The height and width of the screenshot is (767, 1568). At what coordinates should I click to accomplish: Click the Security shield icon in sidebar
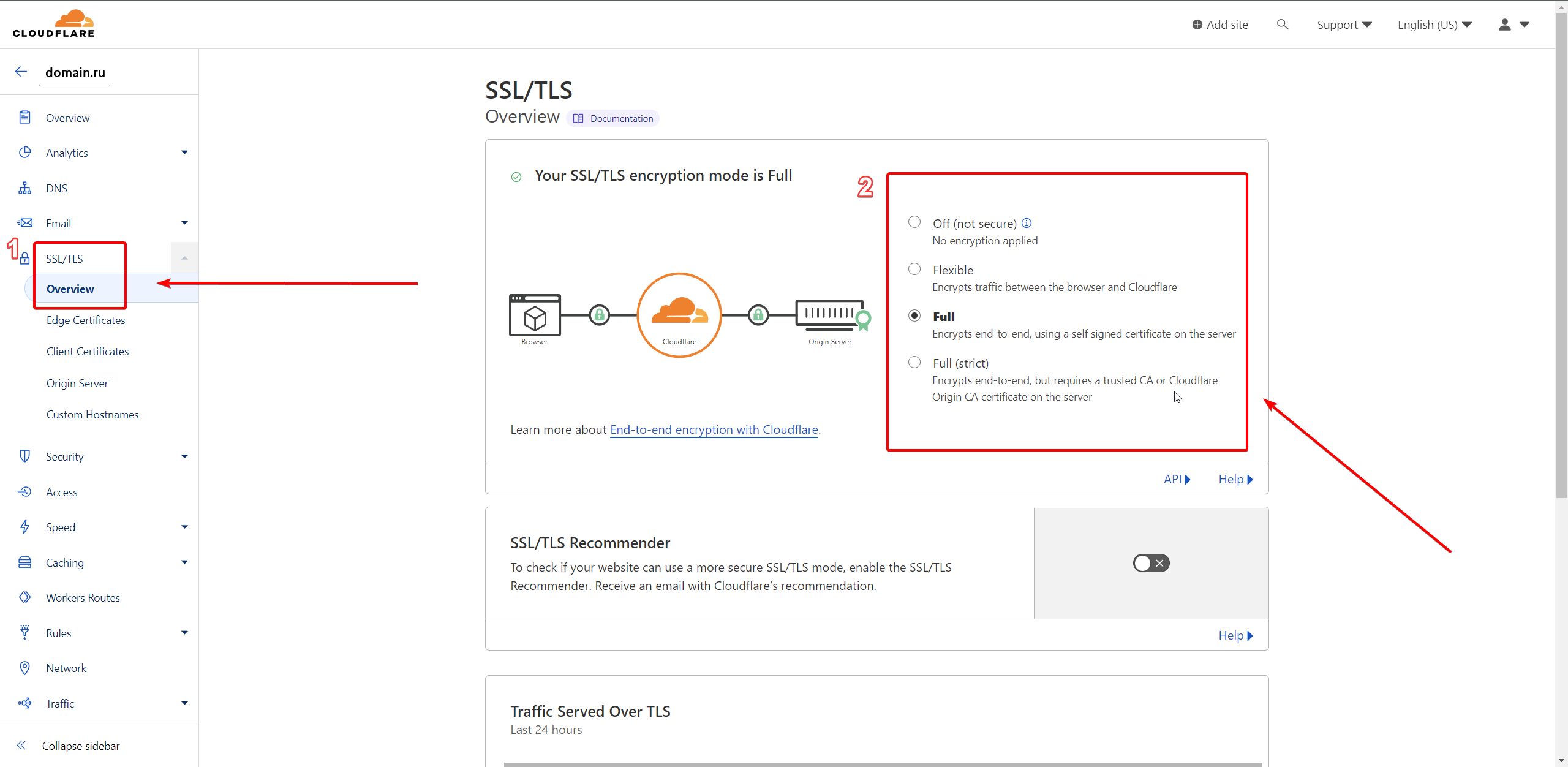[24, 456]
